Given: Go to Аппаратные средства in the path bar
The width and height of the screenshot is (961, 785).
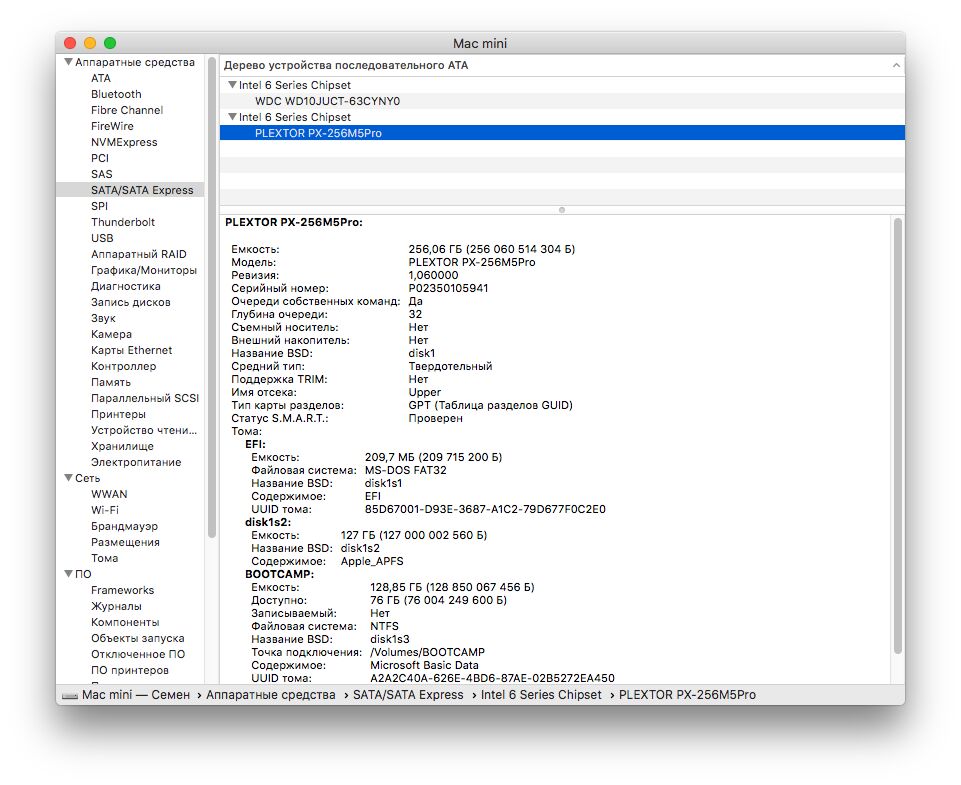Looking at the screenshot, I should pyautogui.click(x=270, y=695).
